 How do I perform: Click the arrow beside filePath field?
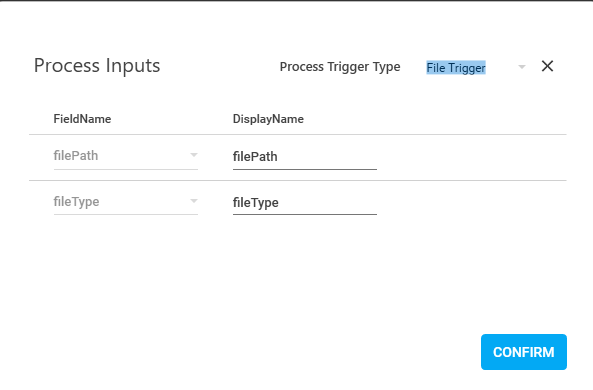point(194,155)
